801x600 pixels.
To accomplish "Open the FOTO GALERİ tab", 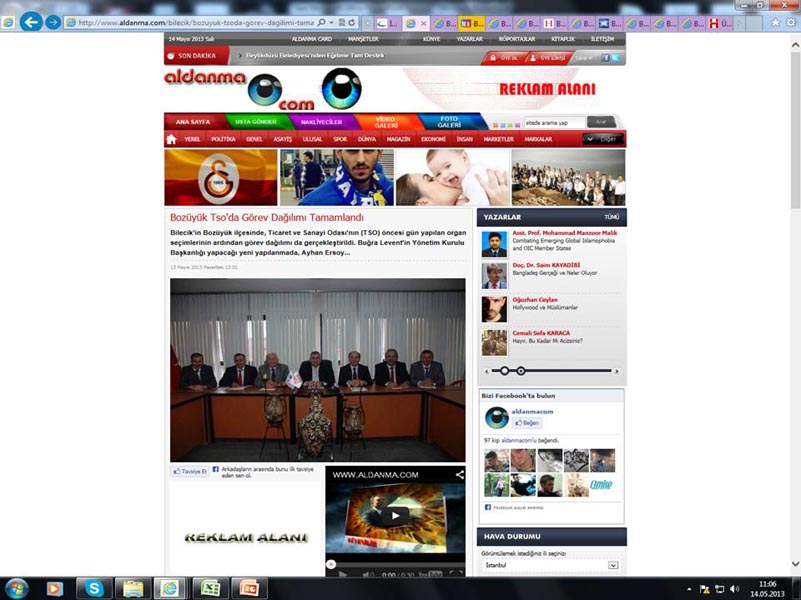I will click(x=449, y=122).
